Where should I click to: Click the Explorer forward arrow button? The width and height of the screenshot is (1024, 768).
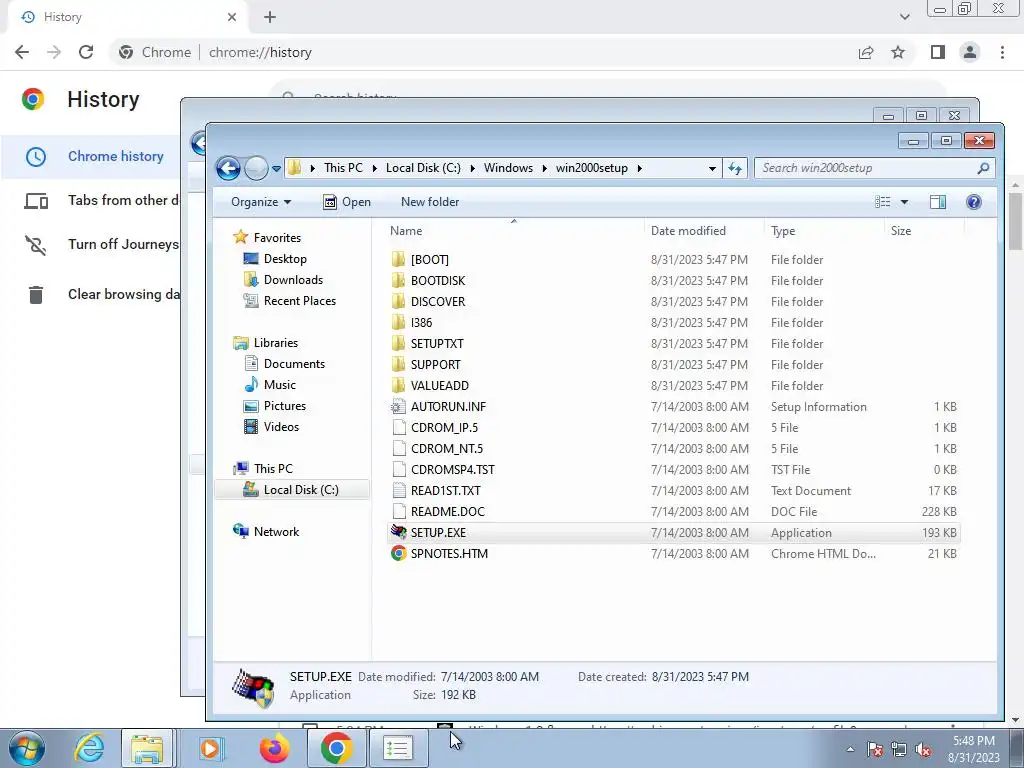point(256,168)
